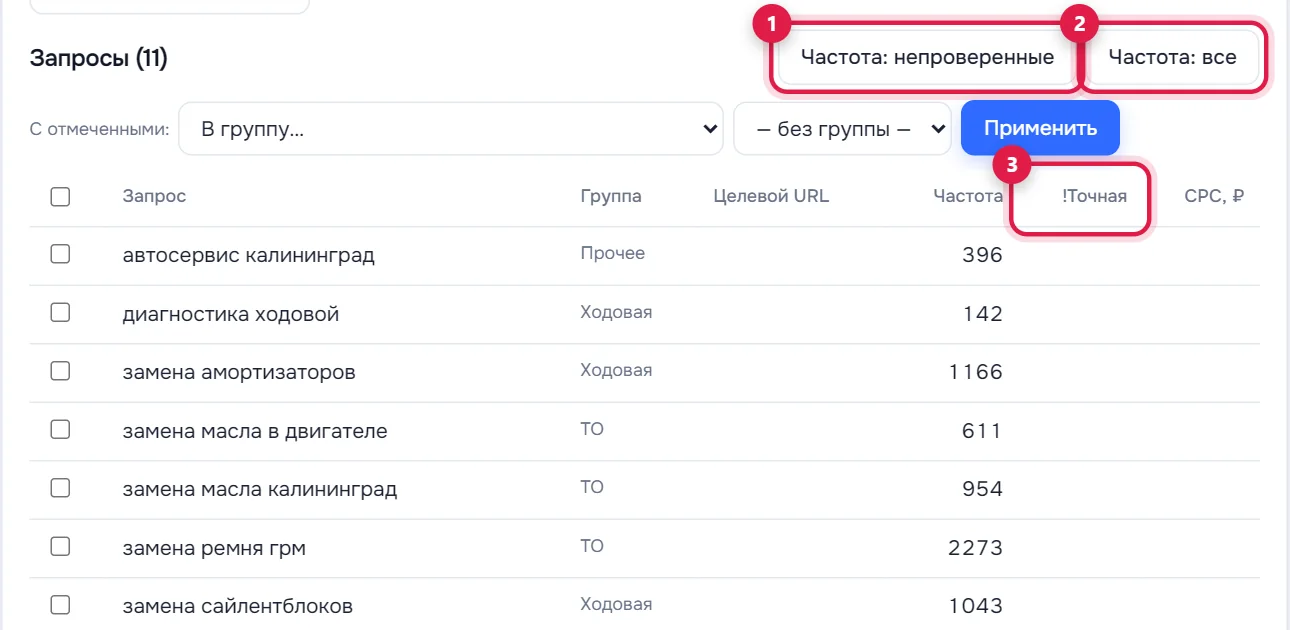Viewport: 1290px width, 630px height.
Task: Click the Частота column header
Action: pyautogui.click(x=968, y=196)
